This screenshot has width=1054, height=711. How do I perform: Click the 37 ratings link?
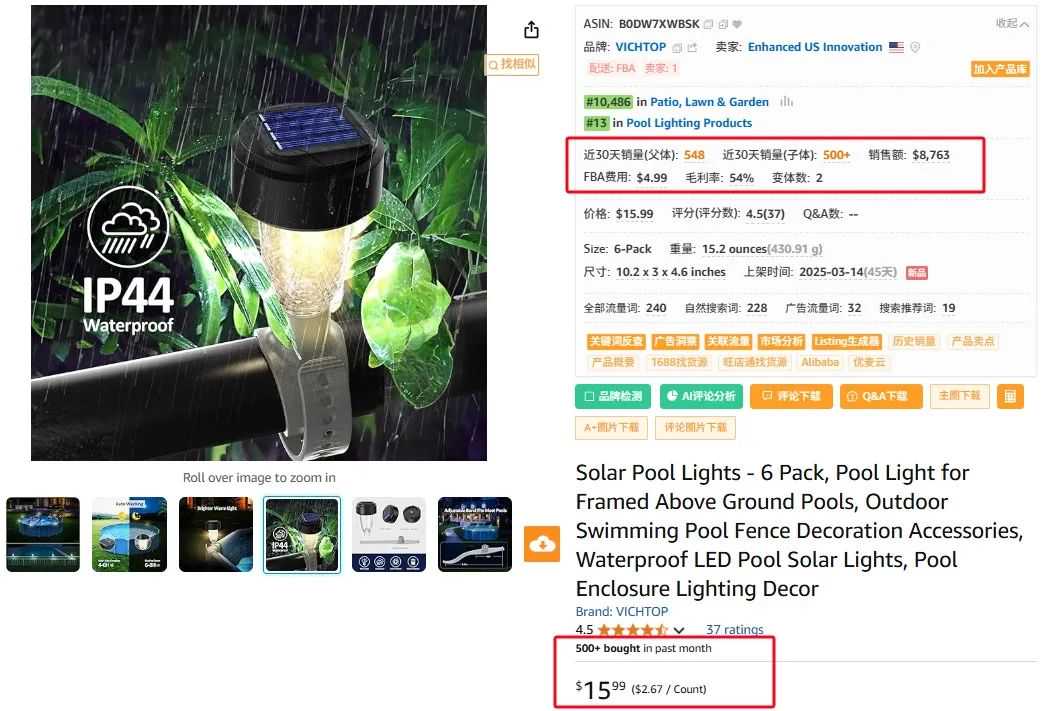point(734,630)
